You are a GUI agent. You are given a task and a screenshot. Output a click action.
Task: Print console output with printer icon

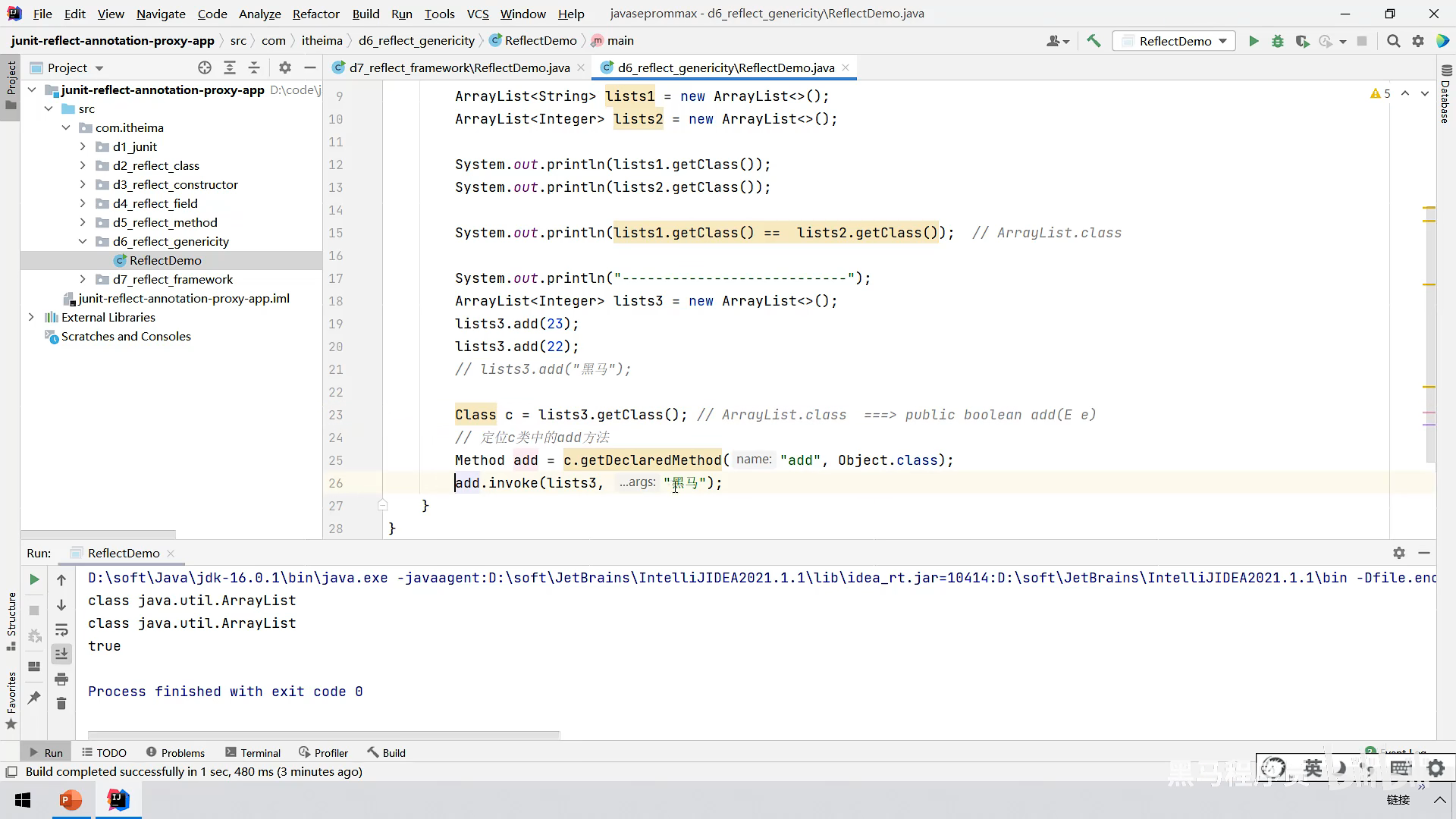click(61, 679)
